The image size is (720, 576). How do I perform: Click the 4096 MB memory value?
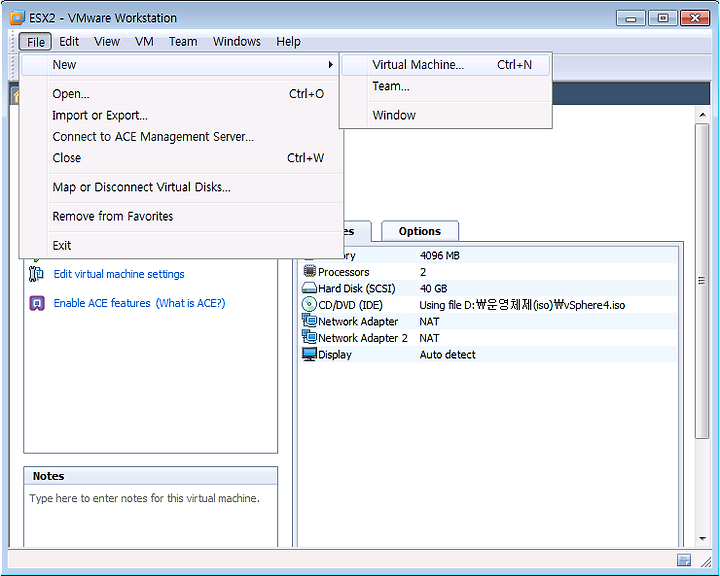[439, 255]
